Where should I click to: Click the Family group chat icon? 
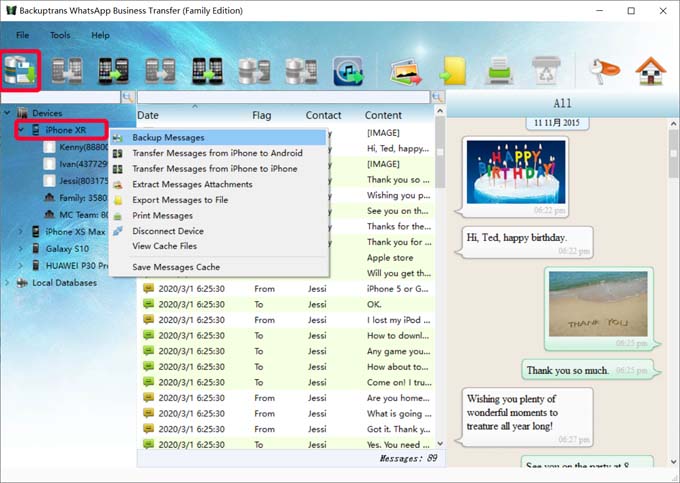[49, 198]
